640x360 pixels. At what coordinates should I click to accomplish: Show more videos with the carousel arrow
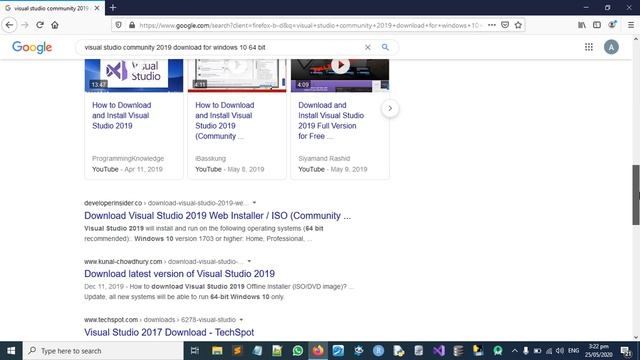tap(390, 109)
